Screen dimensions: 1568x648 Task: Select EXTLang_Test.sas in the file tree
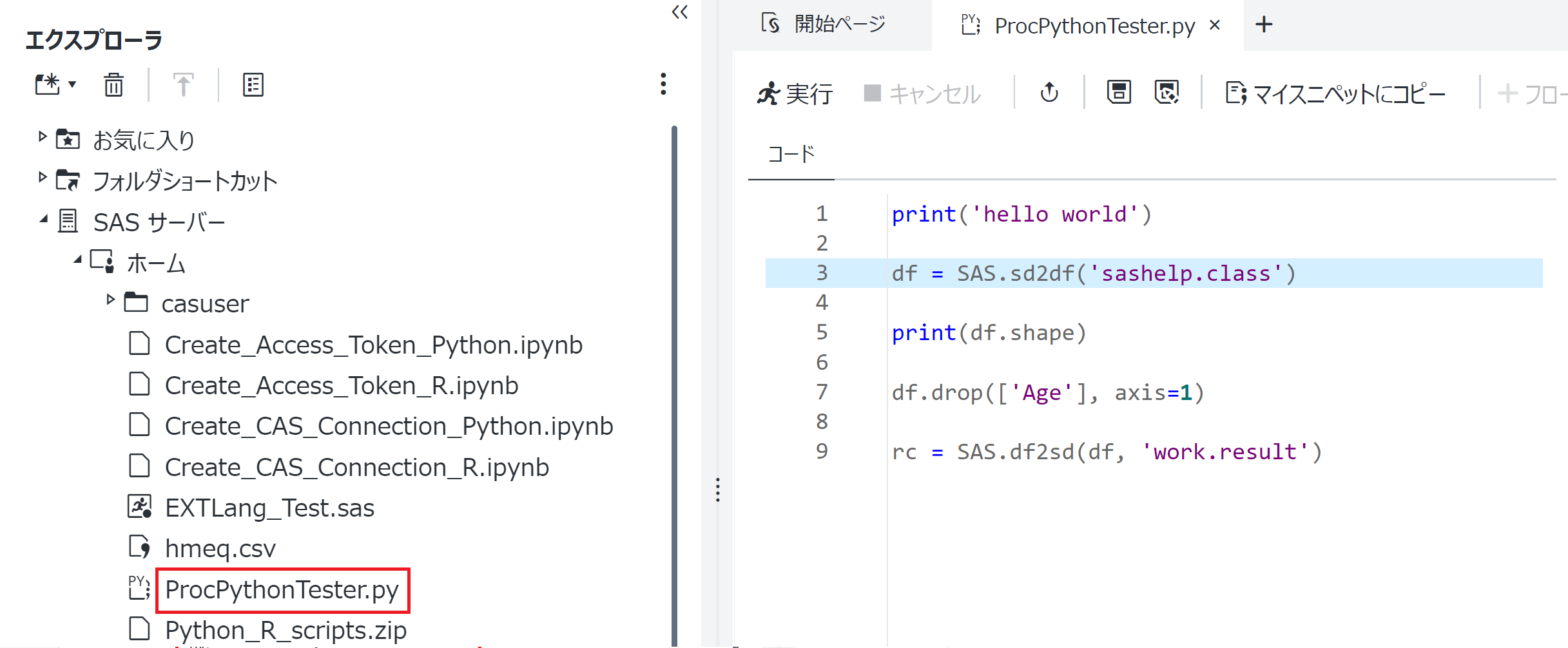pyautogui.click(x=269, y=508)
